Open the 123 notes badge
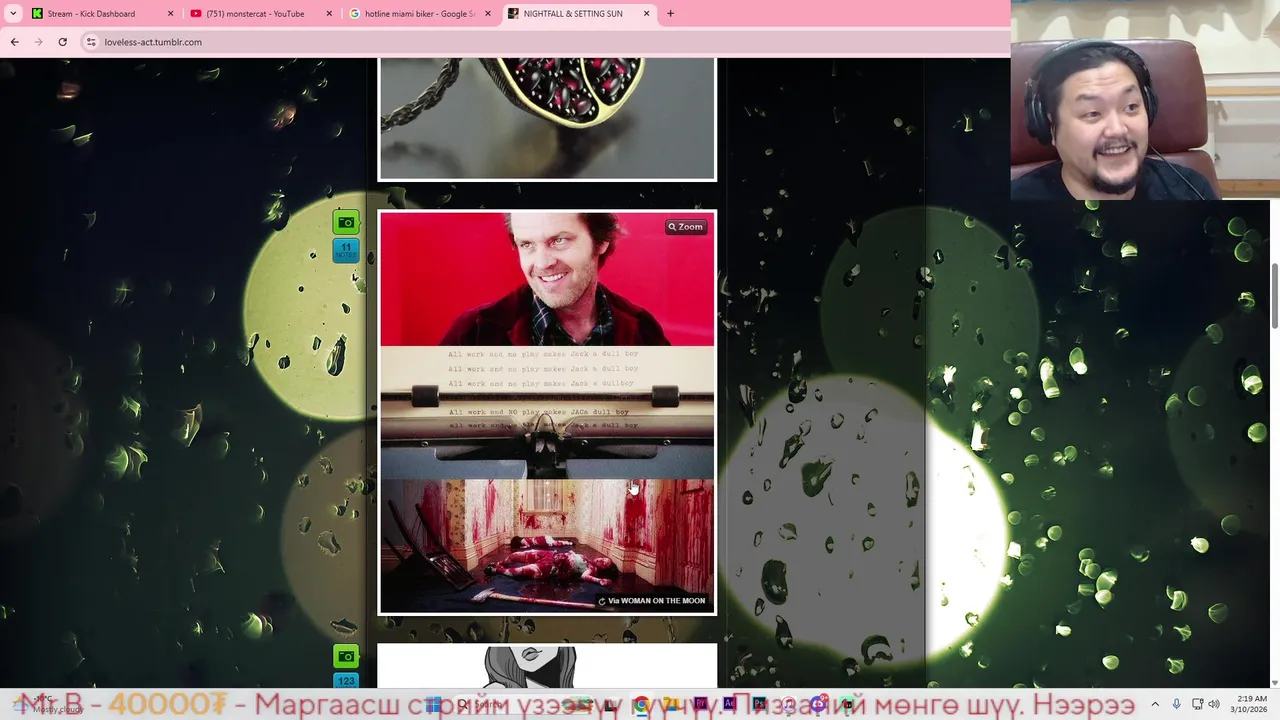Screen dimensions: 1280x720 345,681
